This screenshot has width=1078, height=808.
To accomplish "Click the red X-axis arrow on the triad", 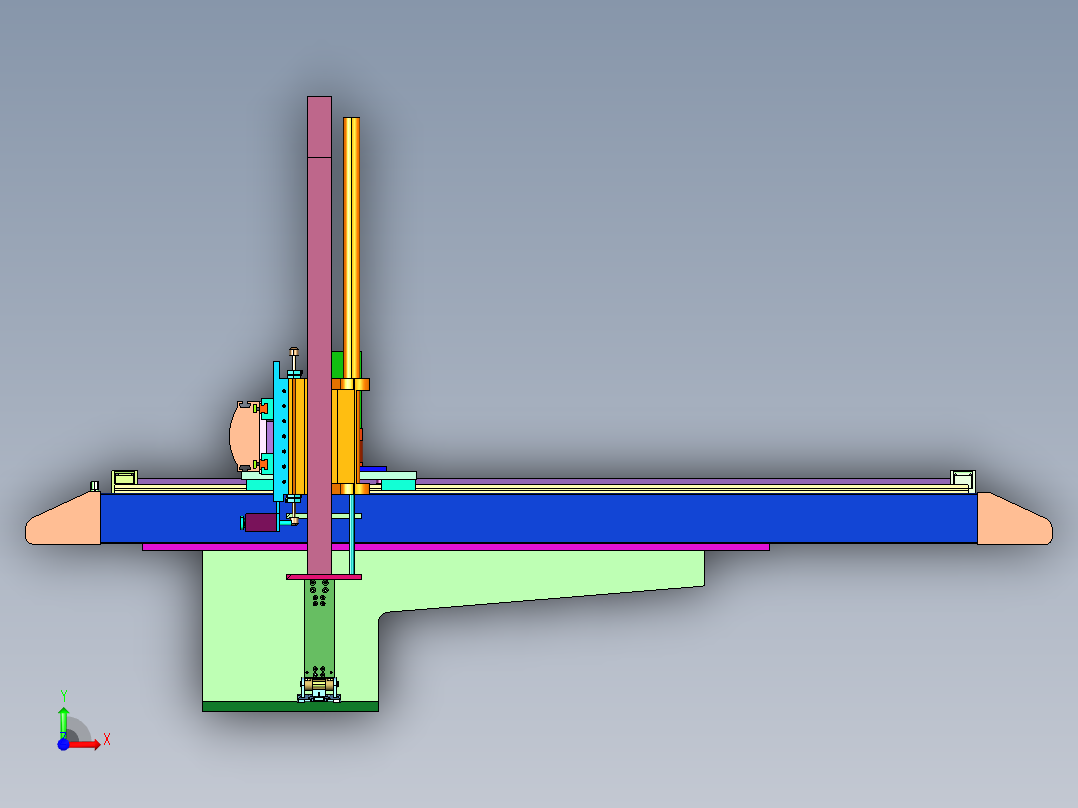I will point(88,744).
